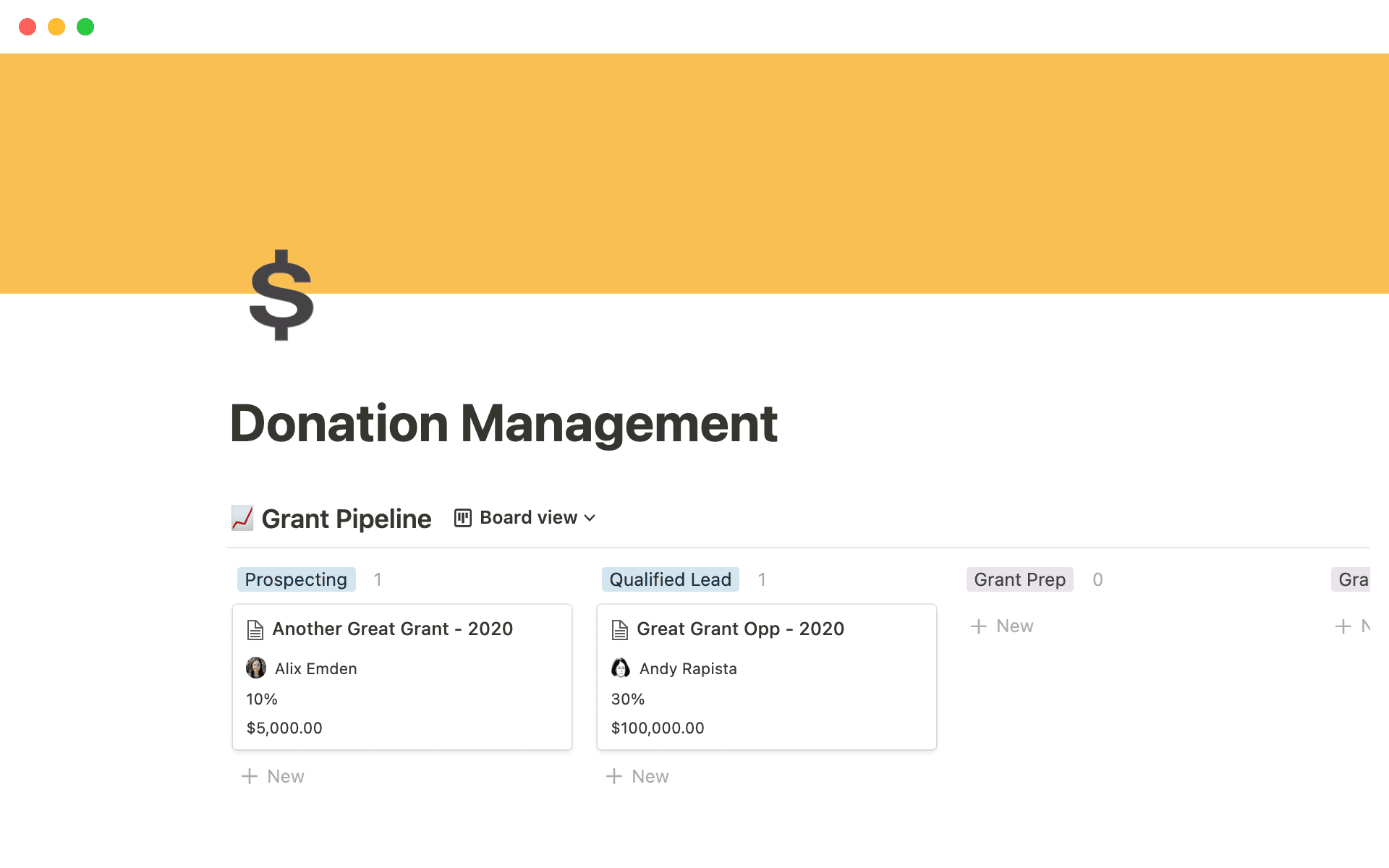Click the green maximize window button
The image size is (1389, 868).
click(85, 27)
